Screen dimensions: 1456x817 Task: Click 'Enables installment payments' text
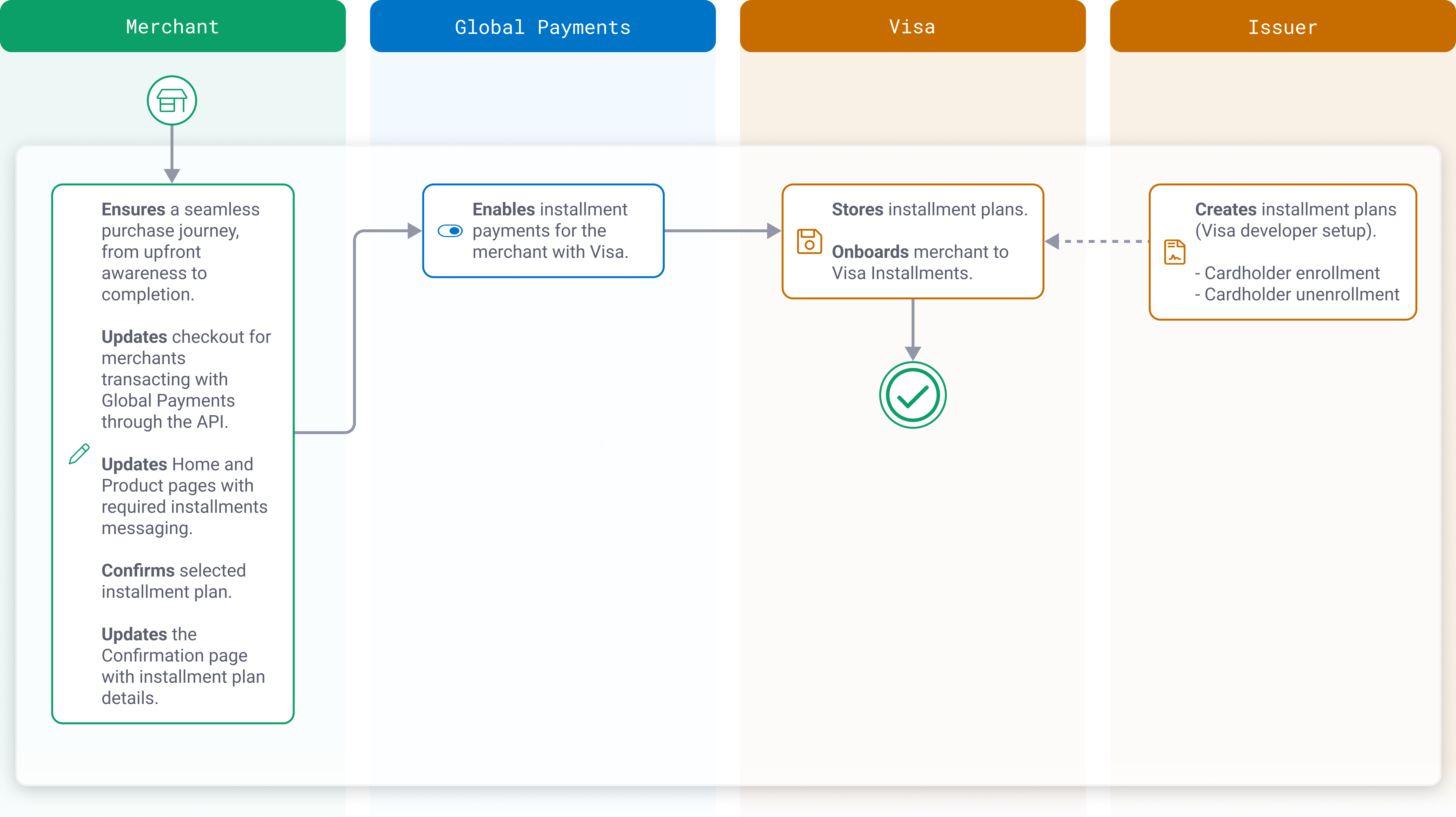click(x=550, y=231)
